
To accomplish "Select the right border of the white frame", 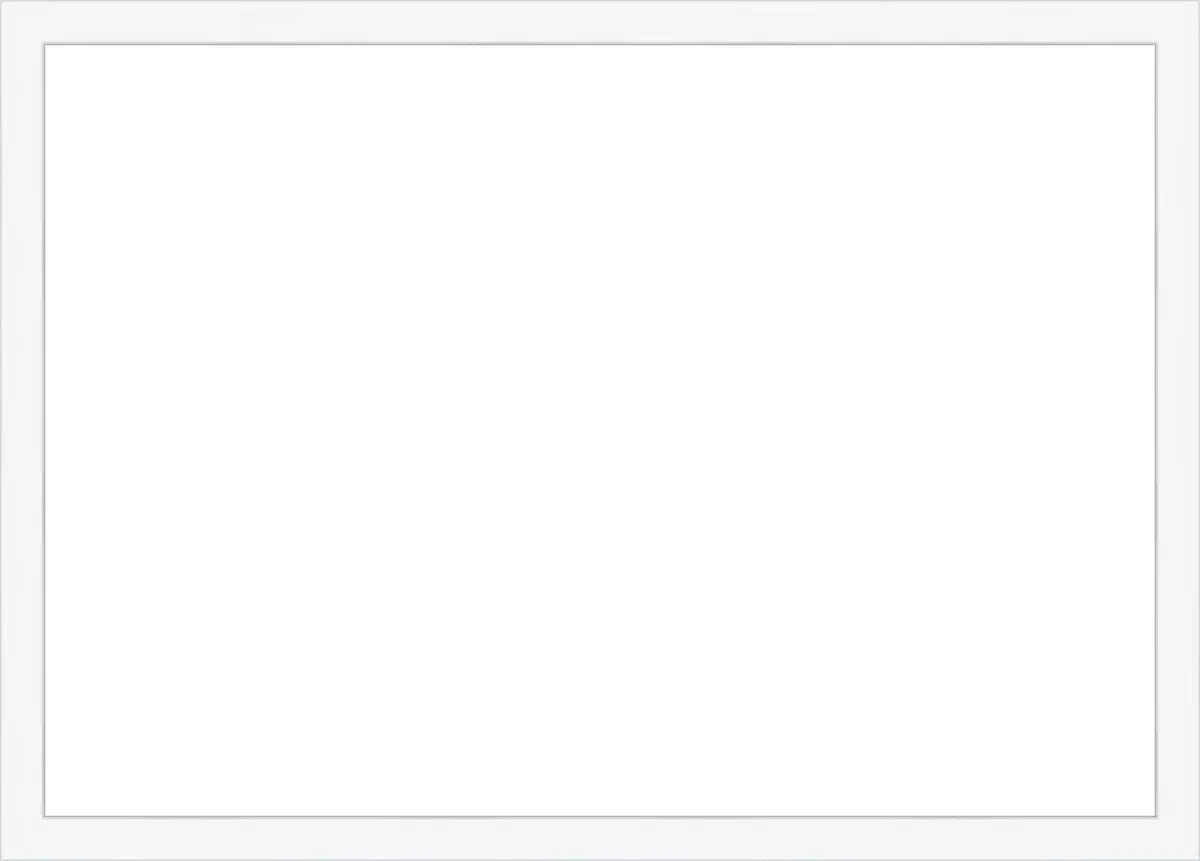I will (x=1179, y=430).
